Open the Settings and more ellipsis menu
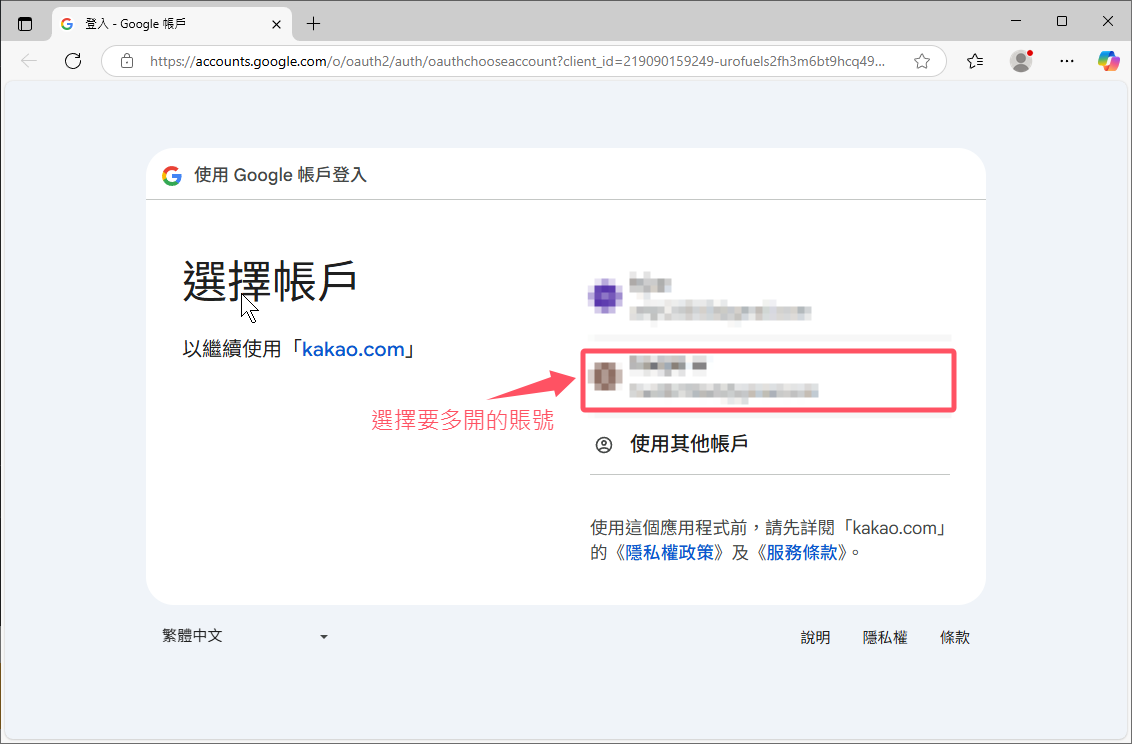The width and height of the screenshot is (1132, 744). pyautogui.click(x=1067, y=61)
